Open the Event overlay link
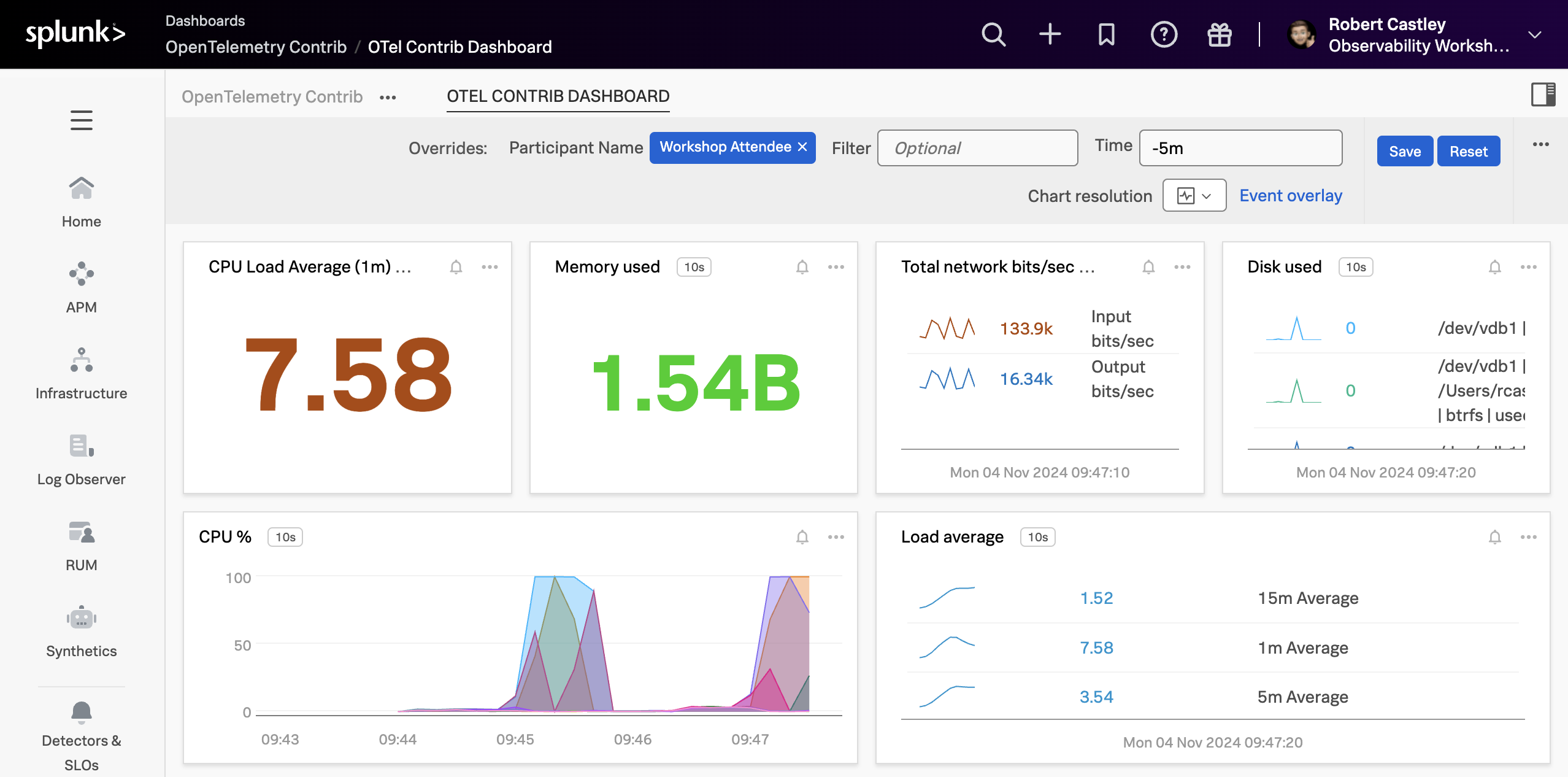The width and height of the screenshot is (1568, 777). [1289, 195]
